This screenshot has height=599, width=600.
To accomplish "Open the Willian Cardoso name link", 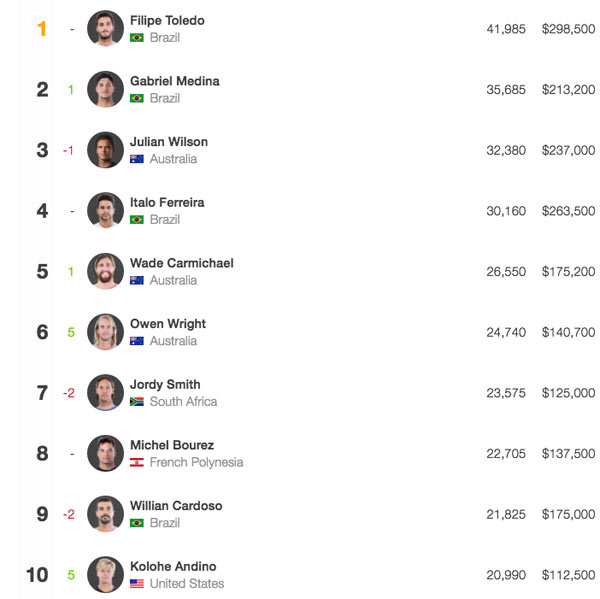I will pyautogui.click(x=176, y=506).
